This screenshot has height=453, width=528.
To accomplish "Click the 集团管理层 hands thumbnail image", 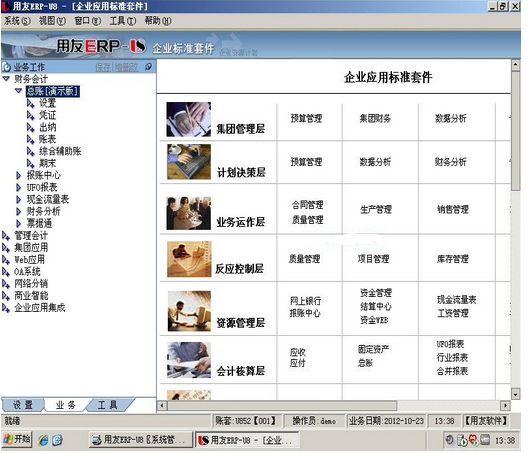I will (189, 119).
